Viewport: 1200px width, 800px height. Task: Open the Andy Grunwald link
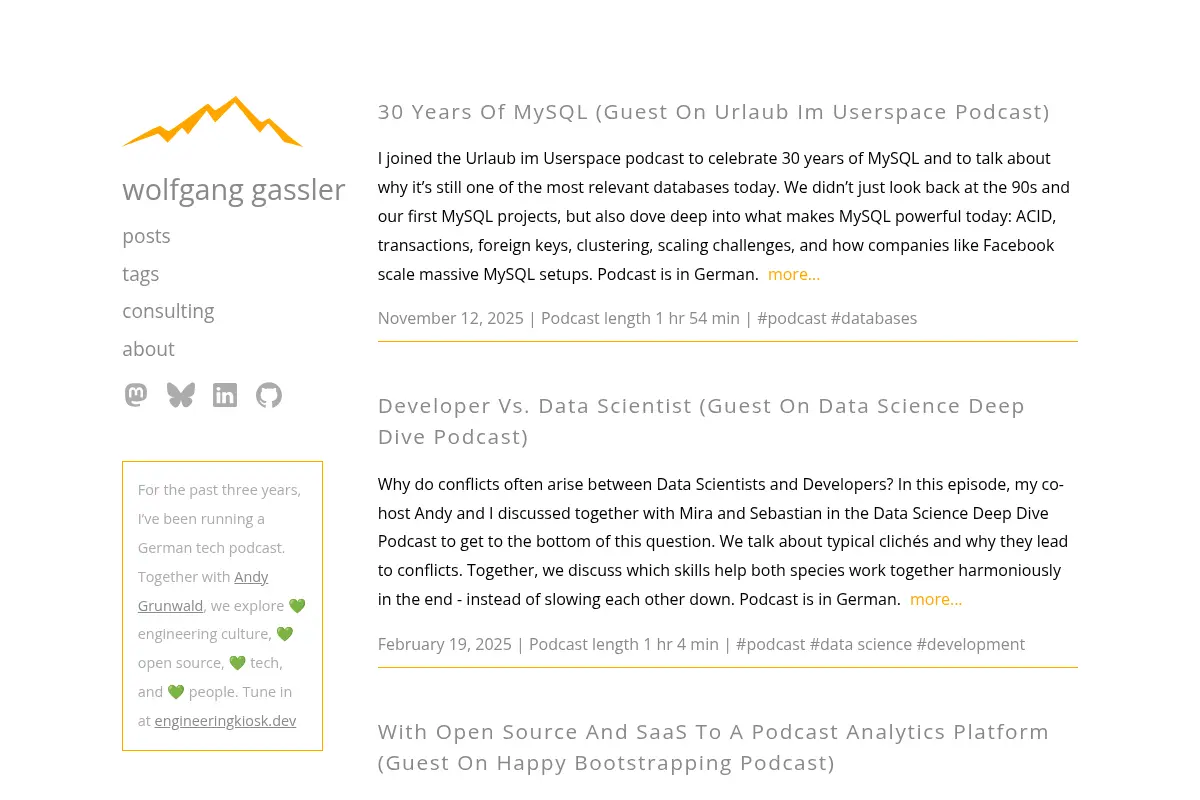coord(203,591)
